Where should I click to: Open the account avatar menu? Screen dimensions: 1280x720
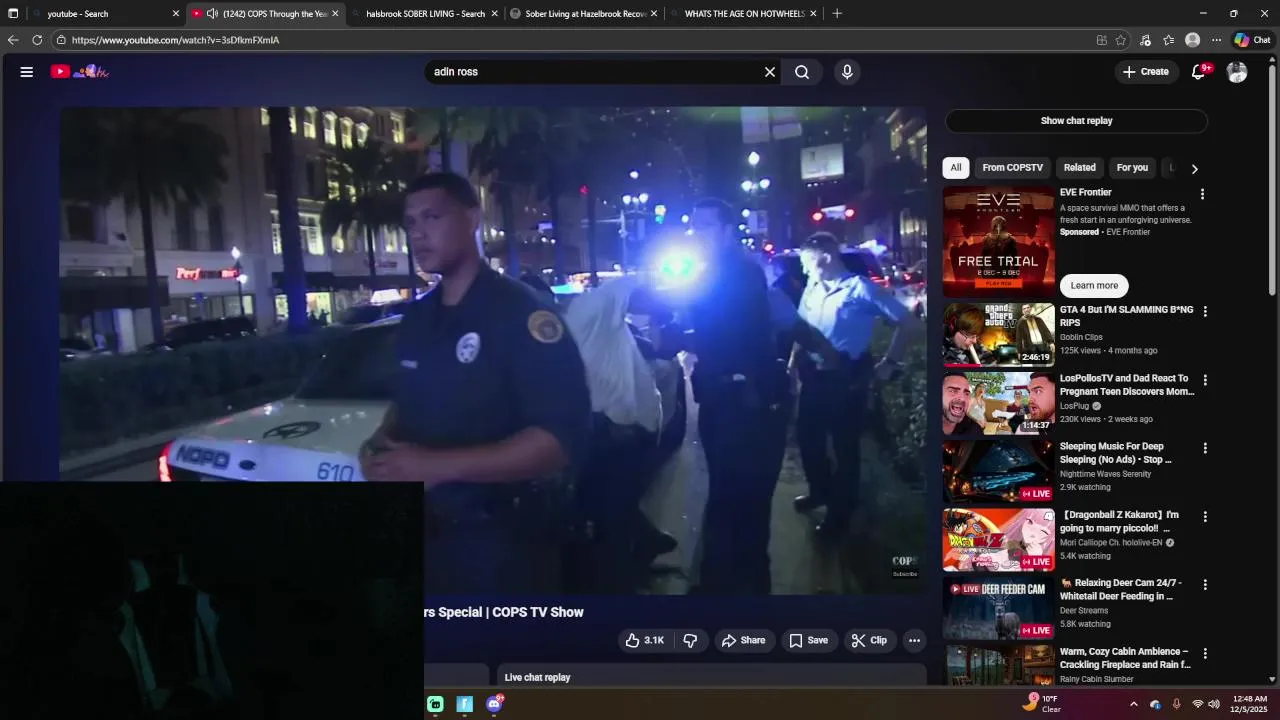pyautogui.click(x=1237, y=72)
